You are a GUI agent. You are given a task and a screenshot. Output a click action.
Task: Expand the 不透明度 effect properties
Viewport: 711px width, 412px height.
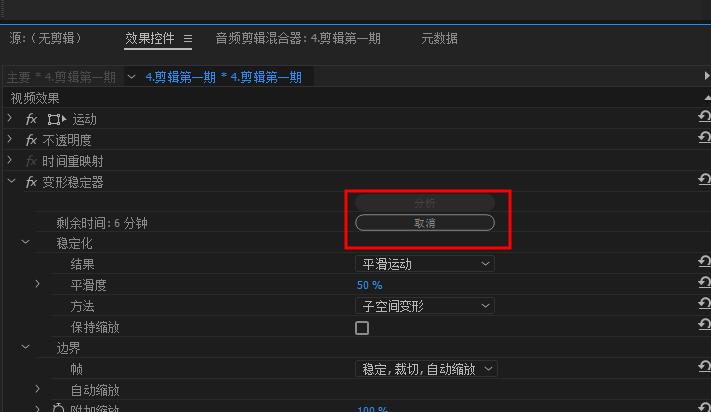pyautogui.click(x=10, y=140)
